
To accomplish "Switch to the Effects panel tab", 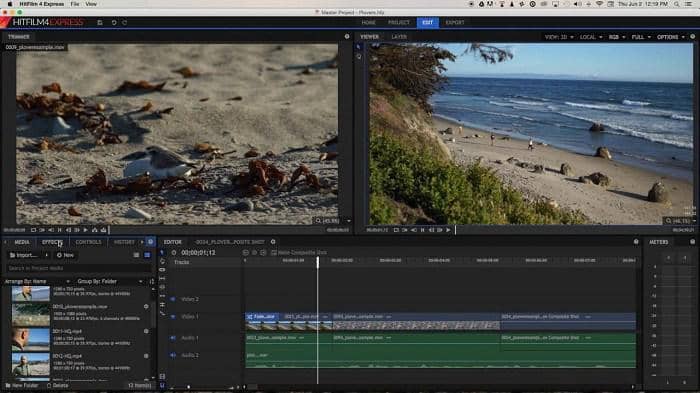I will [x=52, y=242].
